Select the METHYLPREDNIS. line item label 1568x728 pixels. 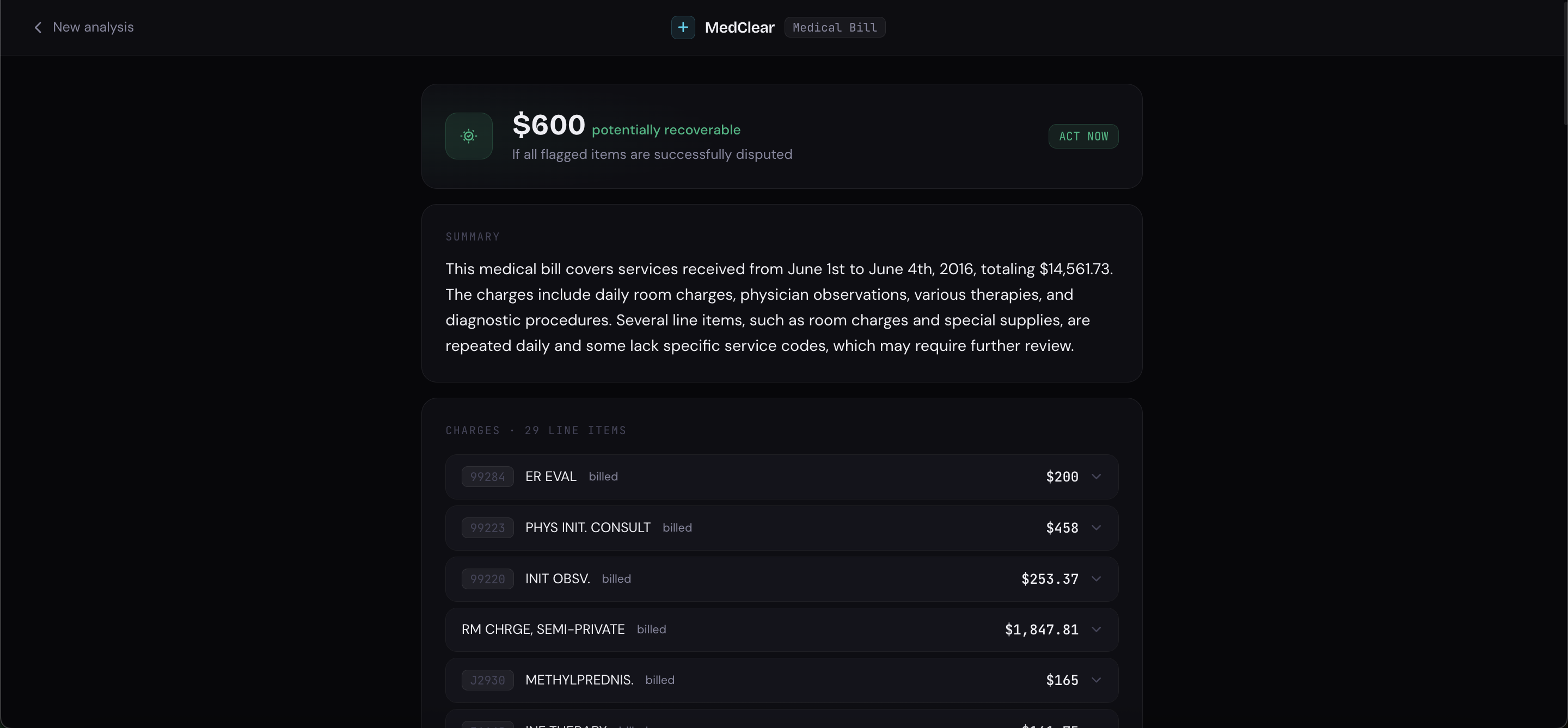(579, 680)
